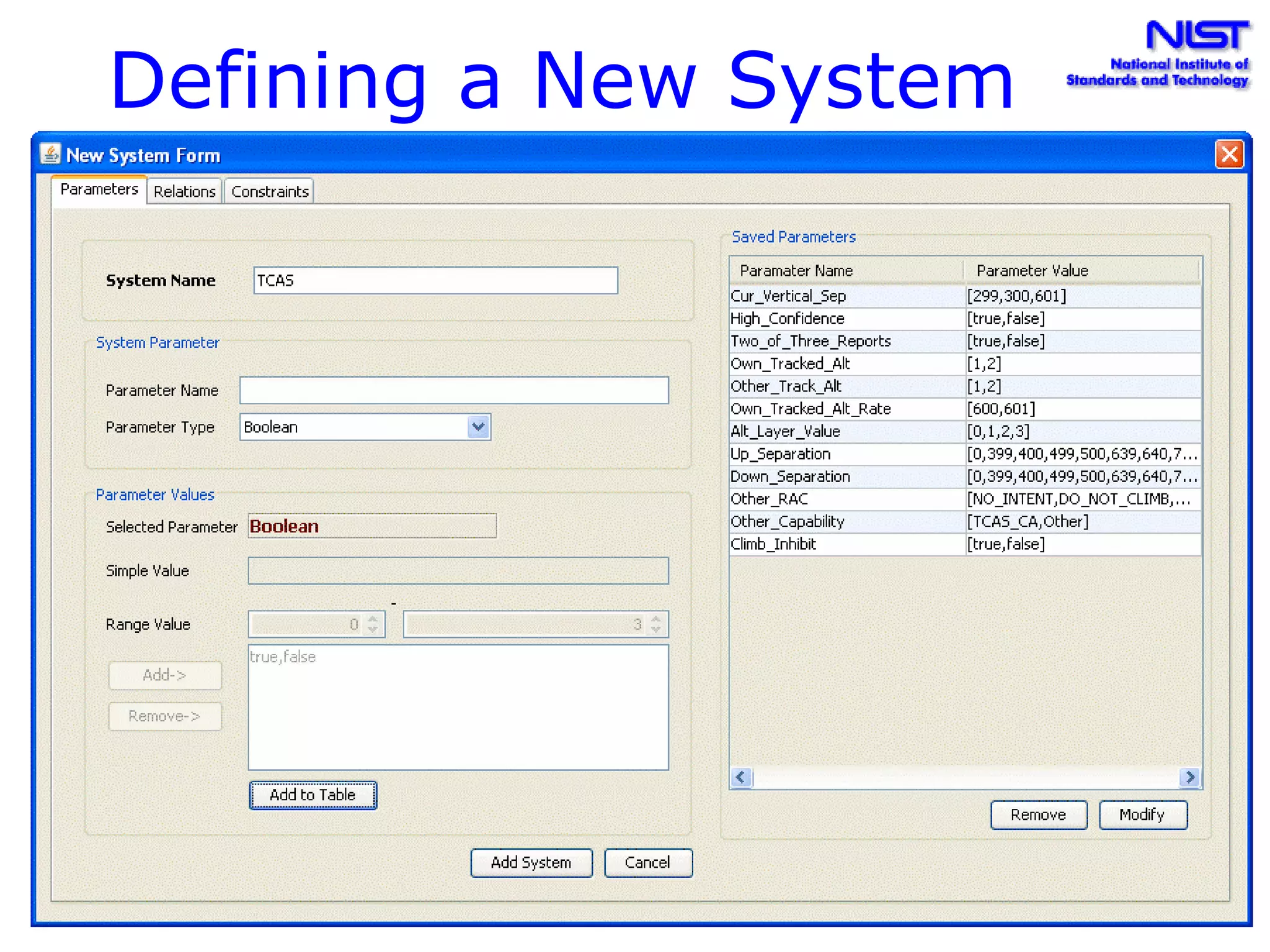Click the [299,300,601] value cell
Viewport: 1270px width, 952px height.
(x=1083, y=296)
